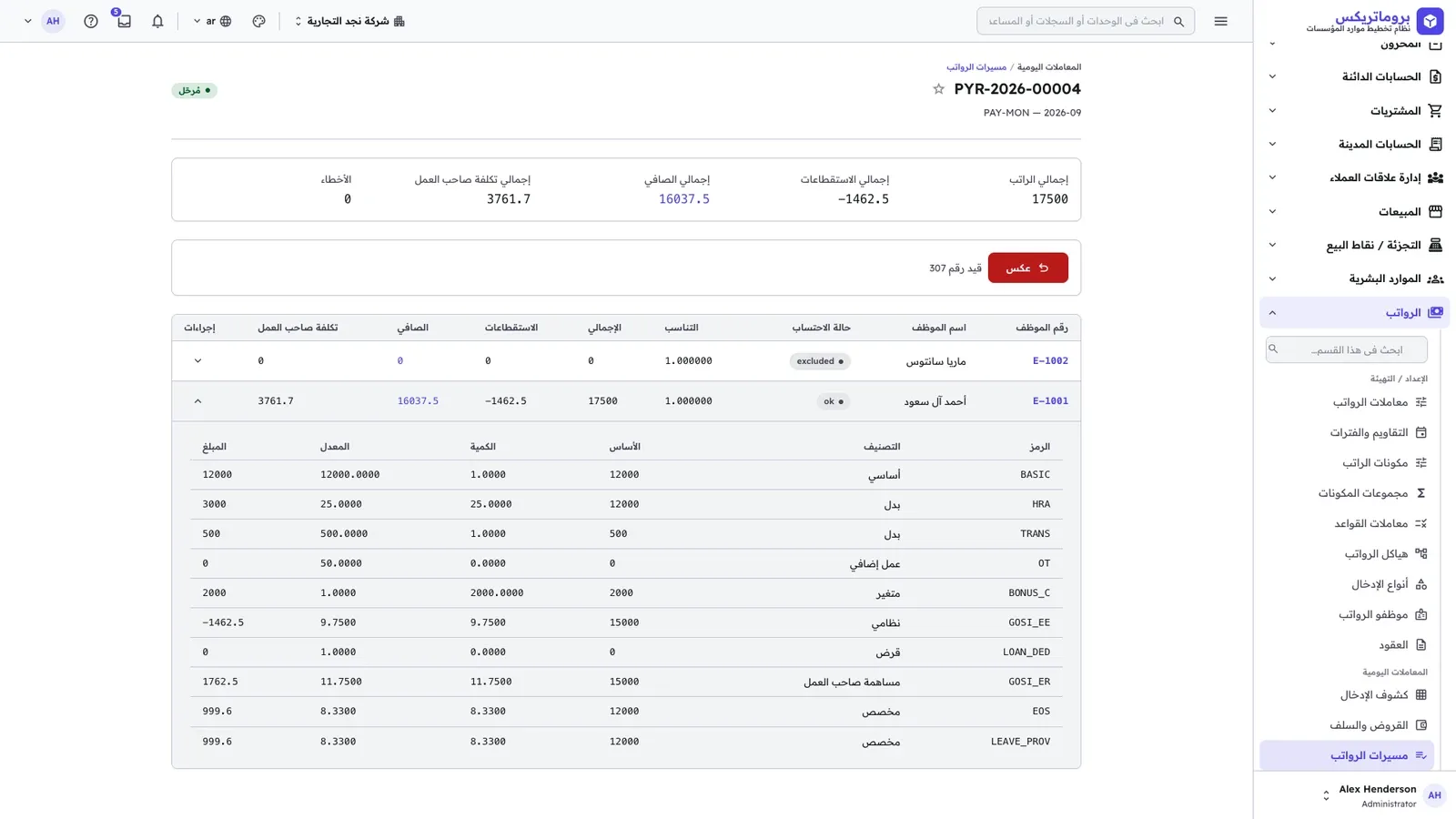1456x819 pixels.
Task: Open مكونات الراتب sidebar item
Action: [x=1347, y=463]
